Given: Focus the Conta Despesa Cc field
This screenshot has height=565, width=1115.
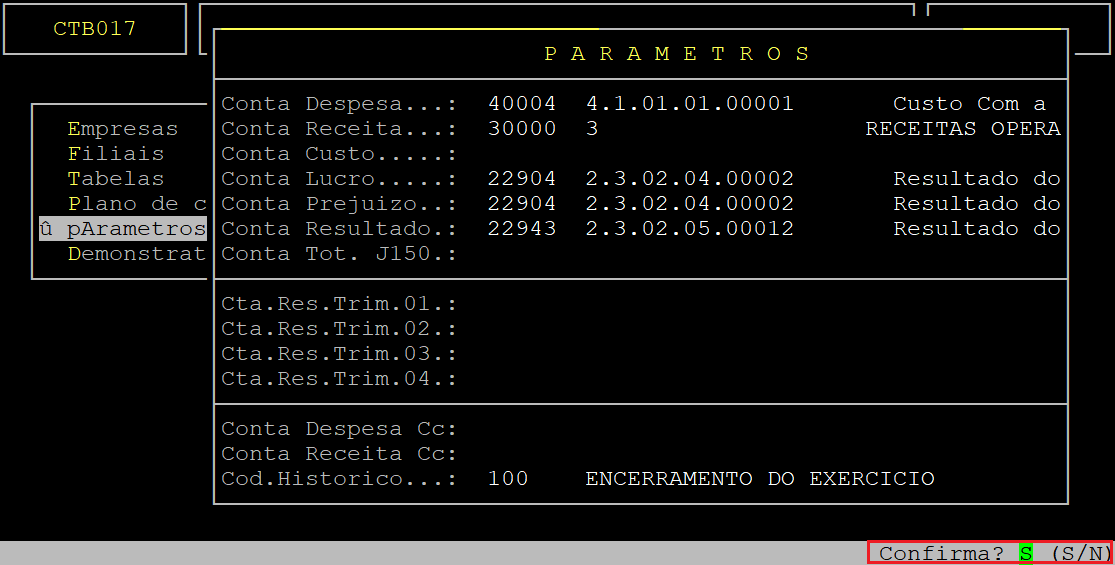Looking at the screenshot, I should coord(522,429).
